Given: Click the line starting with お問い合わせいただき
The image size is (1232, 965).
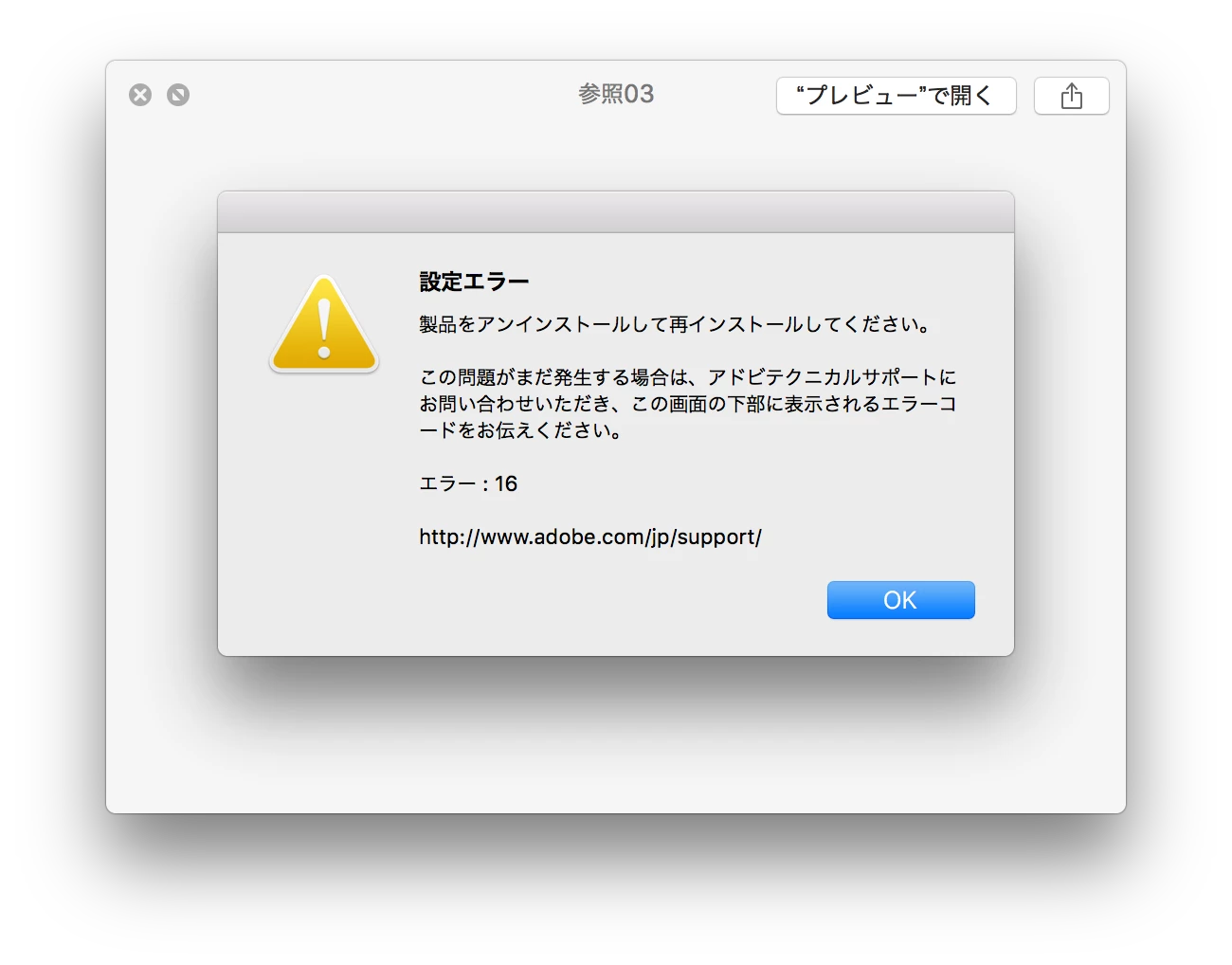Looking at the screenshot, I should coord(688,404).
